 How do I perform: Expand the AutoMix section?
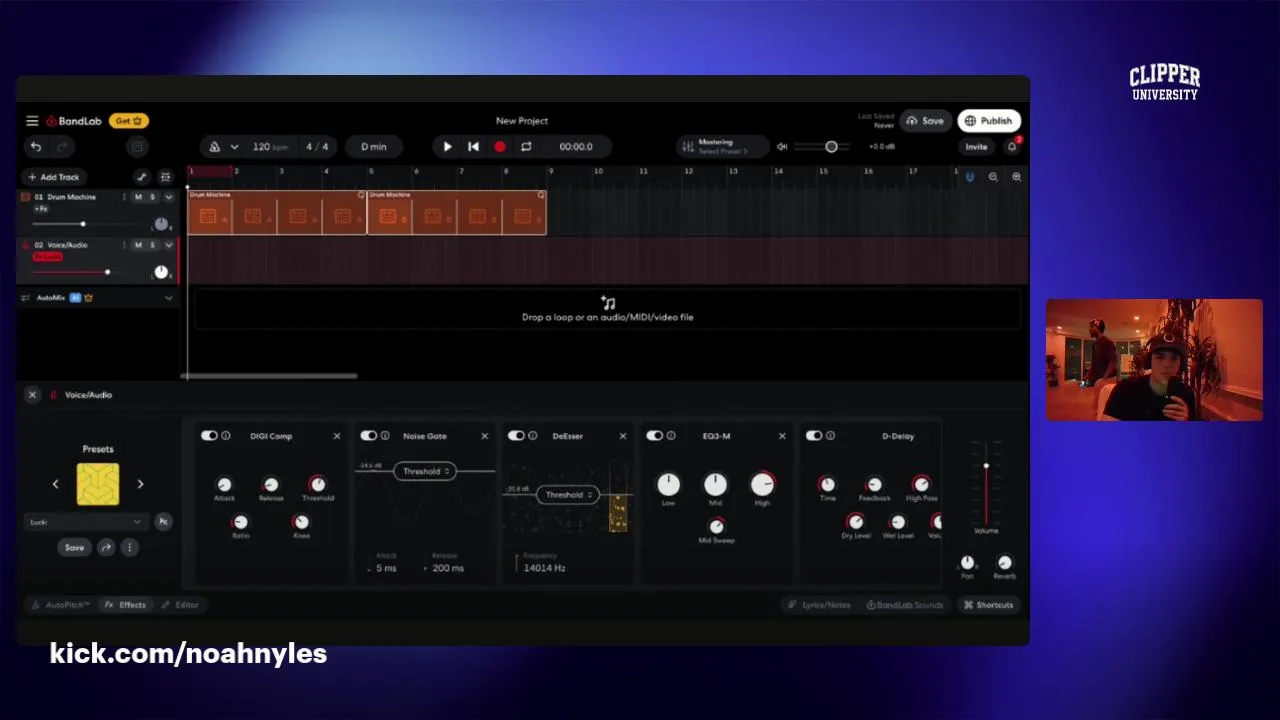coord(168,298)
